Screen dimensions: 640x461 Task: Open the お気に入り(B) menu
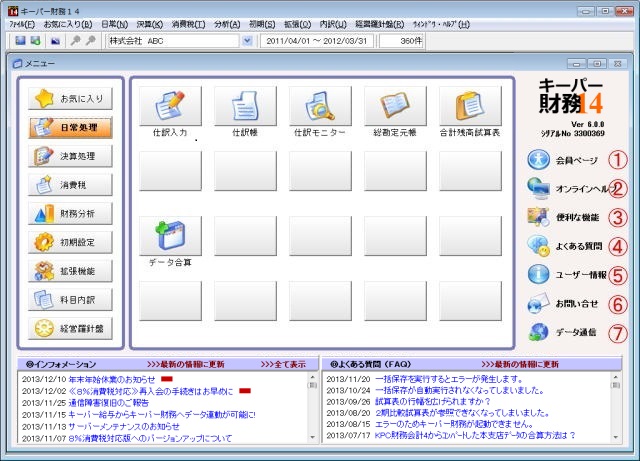click(68, 24)
